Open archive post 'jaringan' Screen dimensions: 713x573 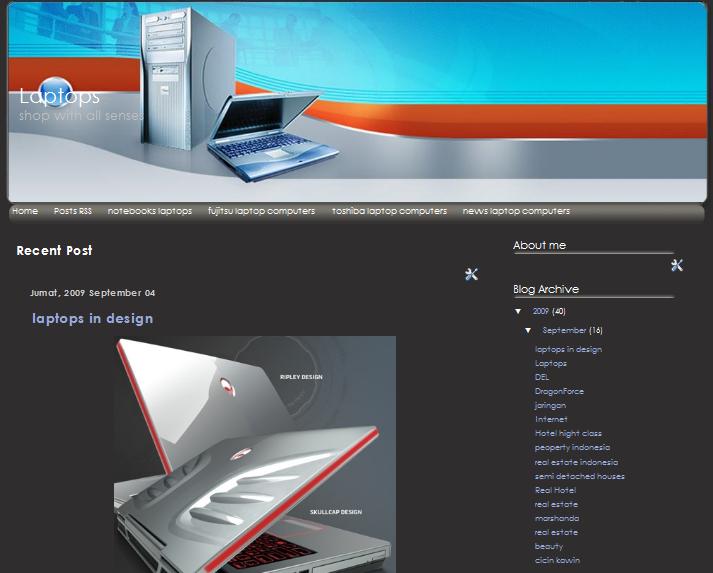pos(550,406)
